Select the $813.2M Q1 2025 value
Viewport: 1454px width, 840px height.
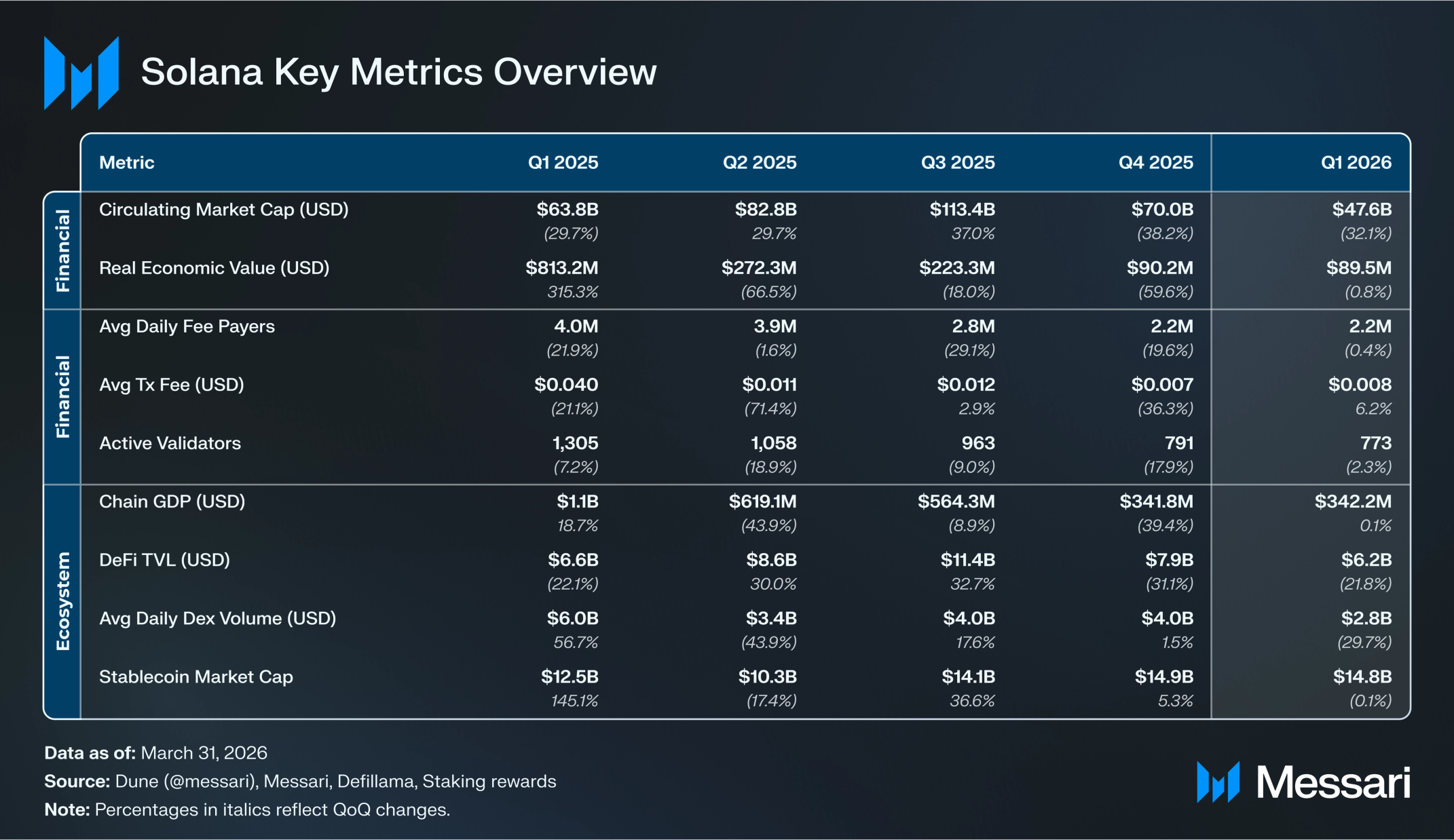click(562, 267)
